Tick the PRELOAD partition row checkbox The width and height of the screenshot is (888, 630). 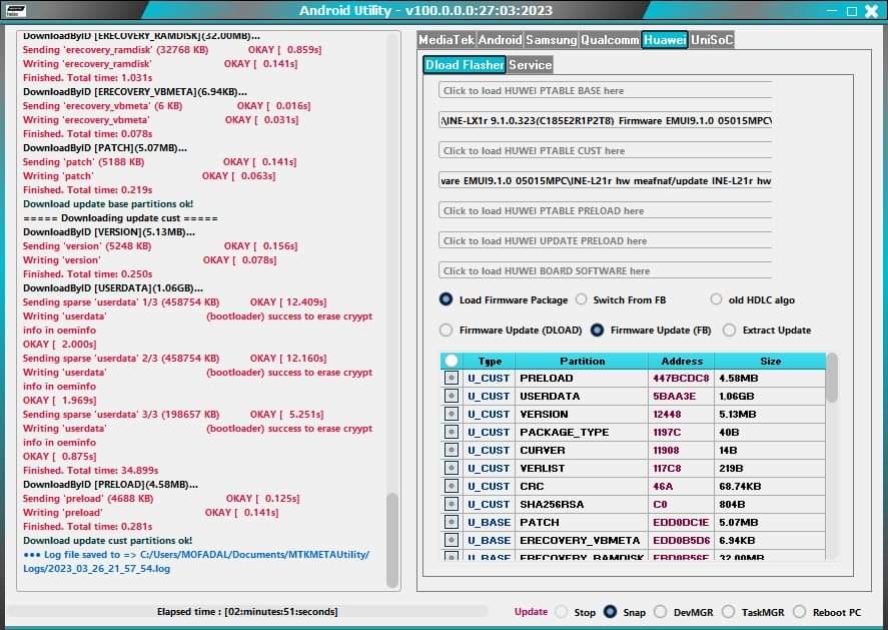tap(452, 379)
